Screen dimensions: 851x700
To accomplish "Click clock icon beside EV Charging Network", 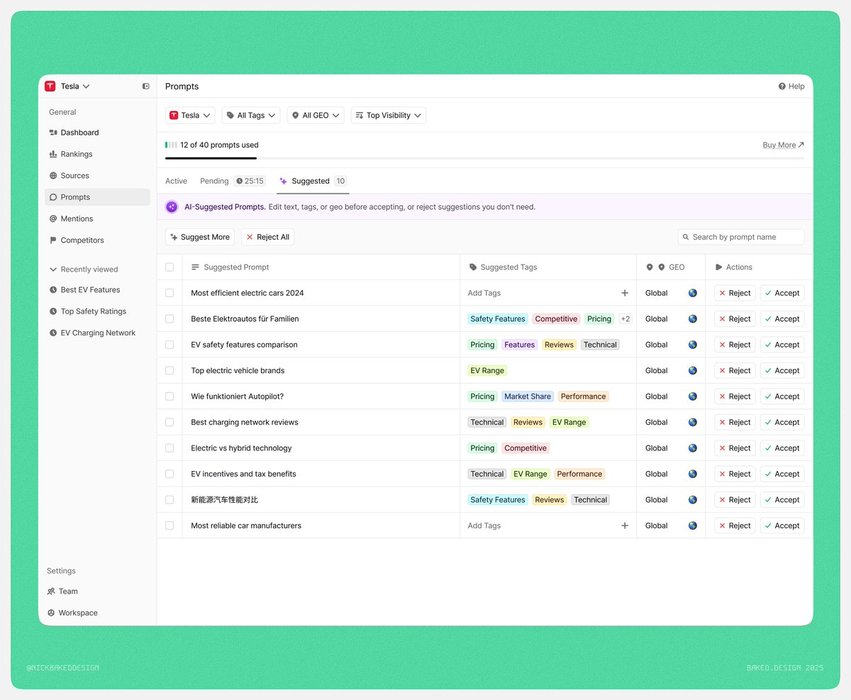I will tap(53, 333).
